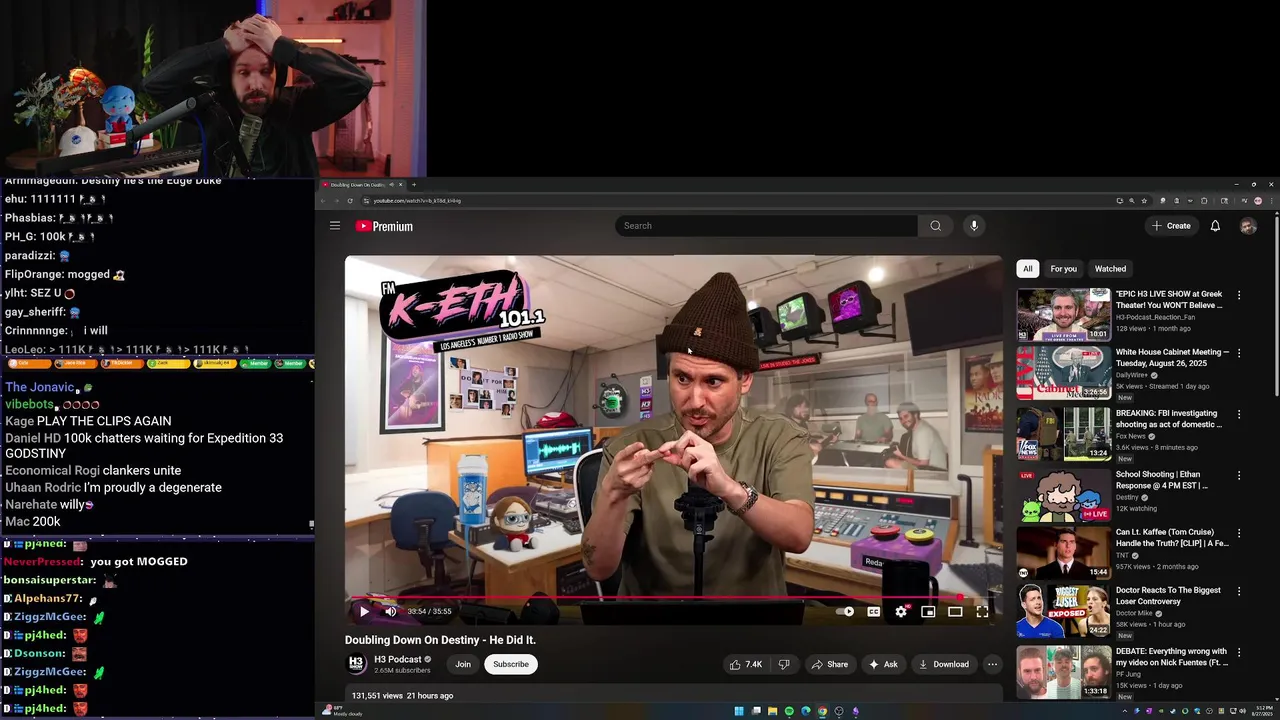Open the Create button

point(1171,226)
